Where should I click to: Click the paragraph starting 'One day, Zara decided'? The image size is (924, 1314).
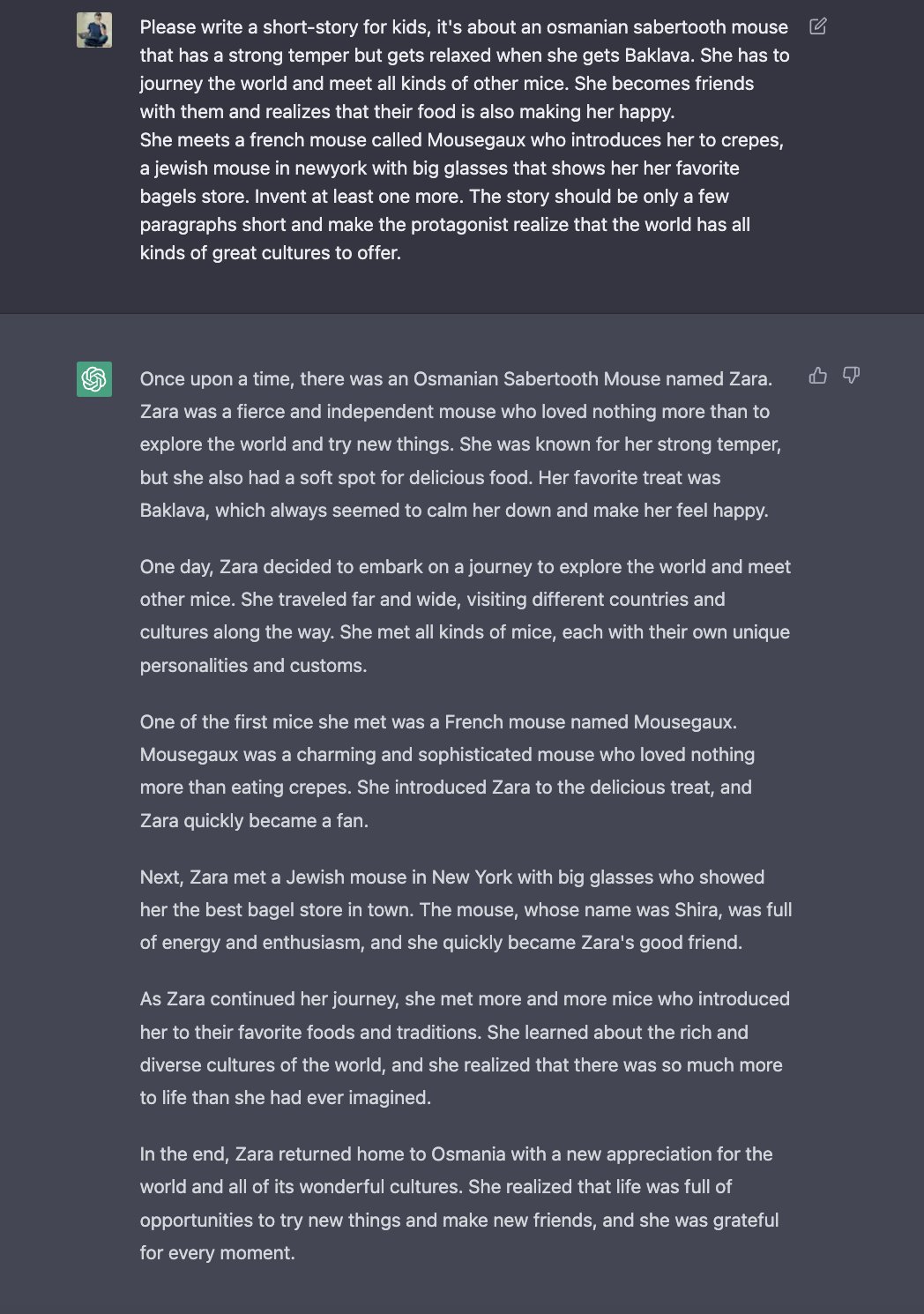coord(465,616)
